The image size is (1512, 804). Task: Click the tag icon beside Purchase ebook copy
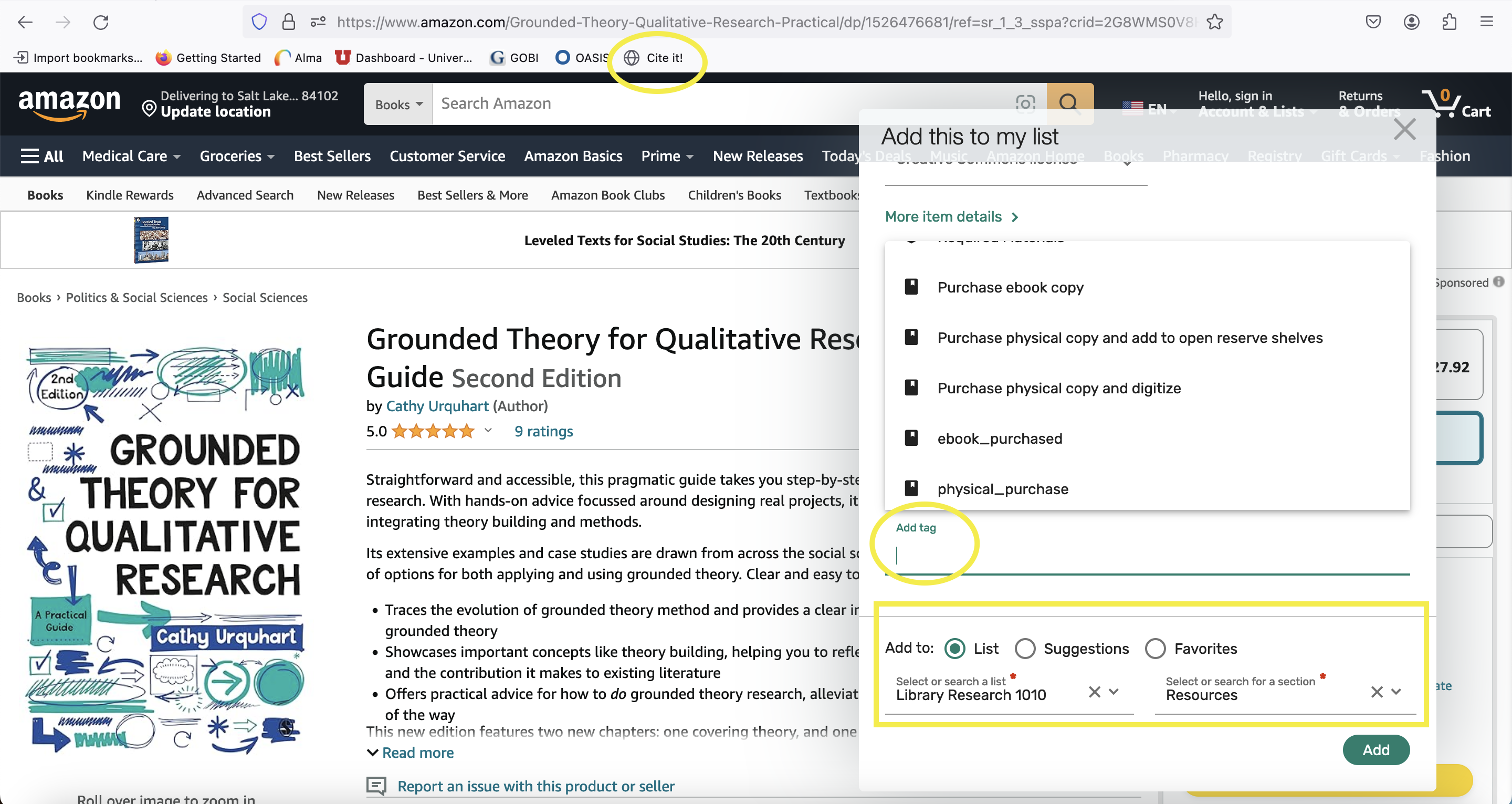coord(911,287)
